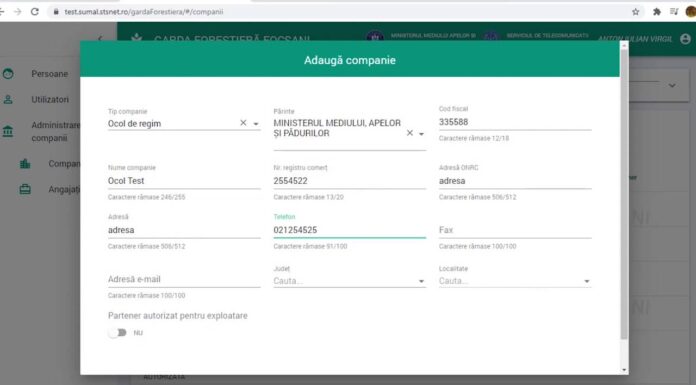The width and height of the screenshot is (696, 385).
Task: Open Administrare companii sidebar section
Action: tap(55, 131)
